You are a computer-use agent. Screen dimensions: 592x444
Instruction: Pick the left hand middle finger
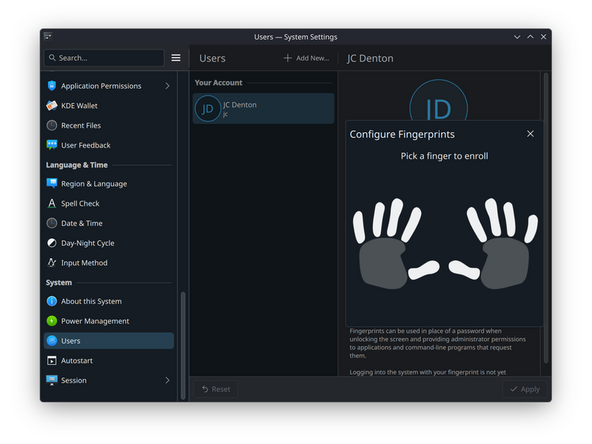[x=395, y=217]
